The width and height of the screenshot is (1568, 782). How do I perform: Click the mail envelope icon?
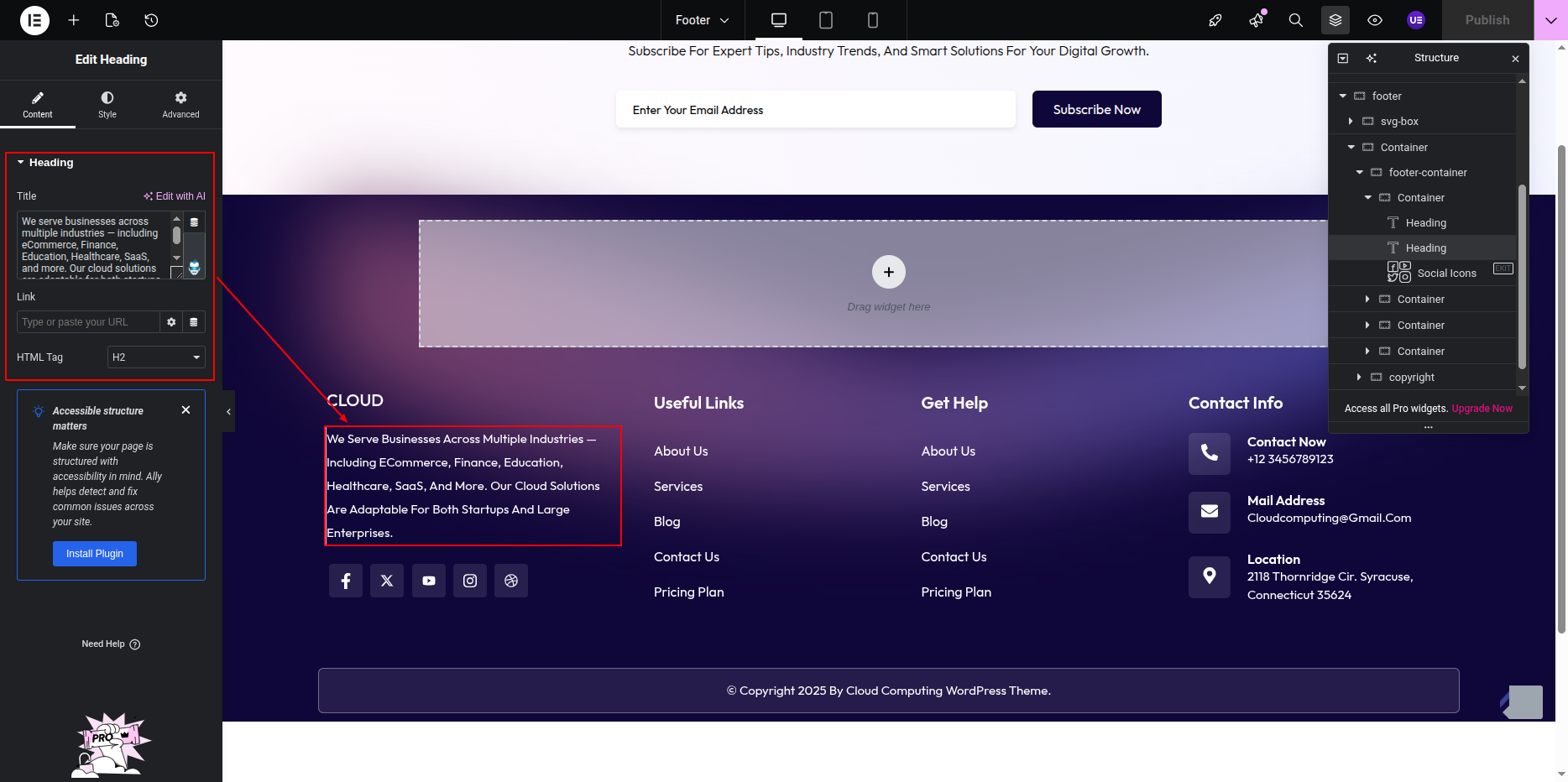pyautogui.click(x=1210, y=513)
